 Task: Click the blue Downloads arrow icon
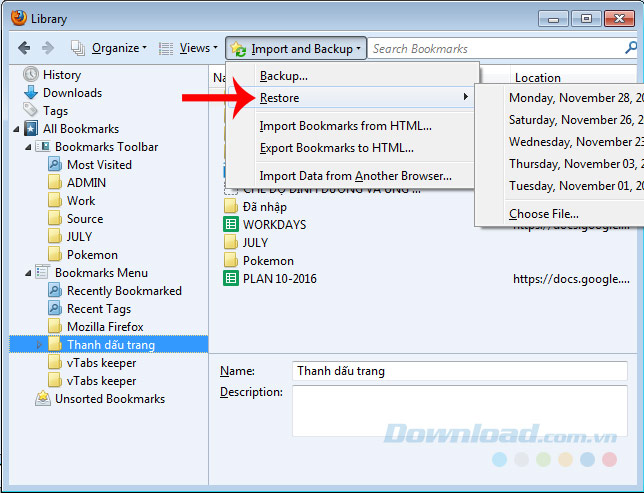click(x=31, y=92)
